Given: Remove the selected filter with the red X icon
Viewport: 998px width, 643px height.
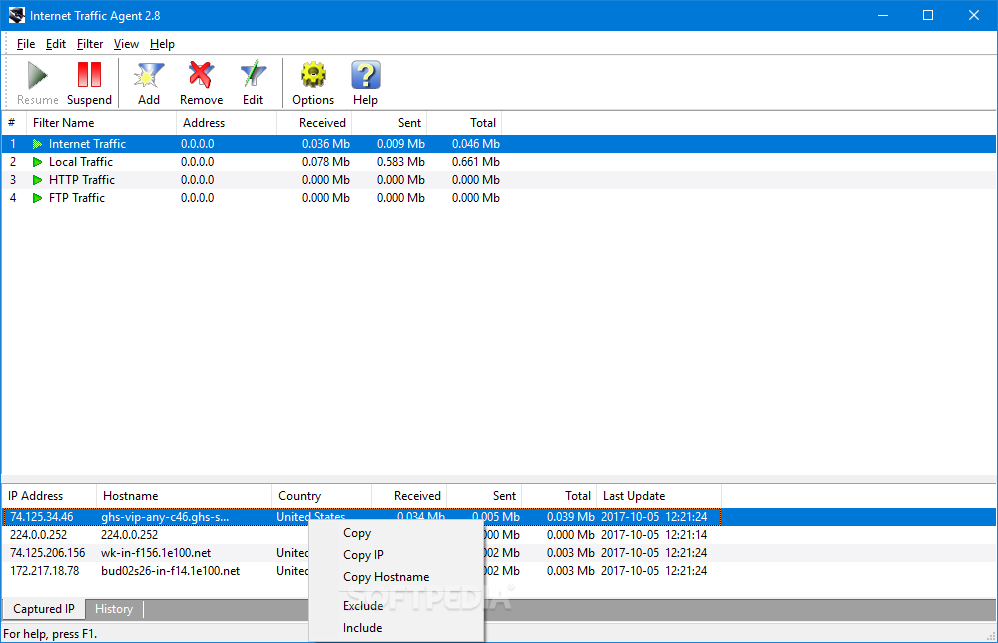Looking at the screenshot, I should (x=201, y=75).
